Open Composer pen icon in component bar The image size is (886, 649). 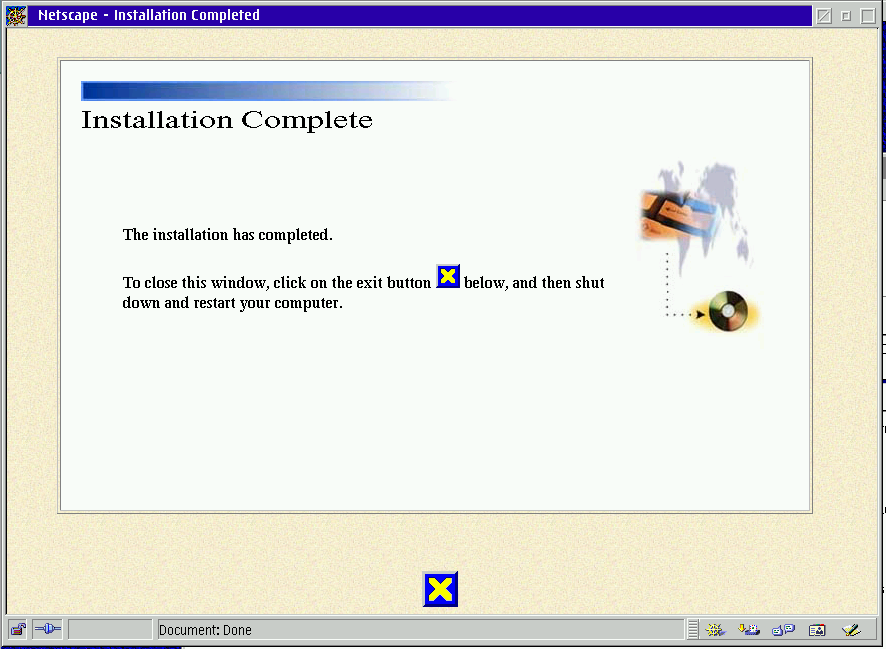[x=851, y=629]
